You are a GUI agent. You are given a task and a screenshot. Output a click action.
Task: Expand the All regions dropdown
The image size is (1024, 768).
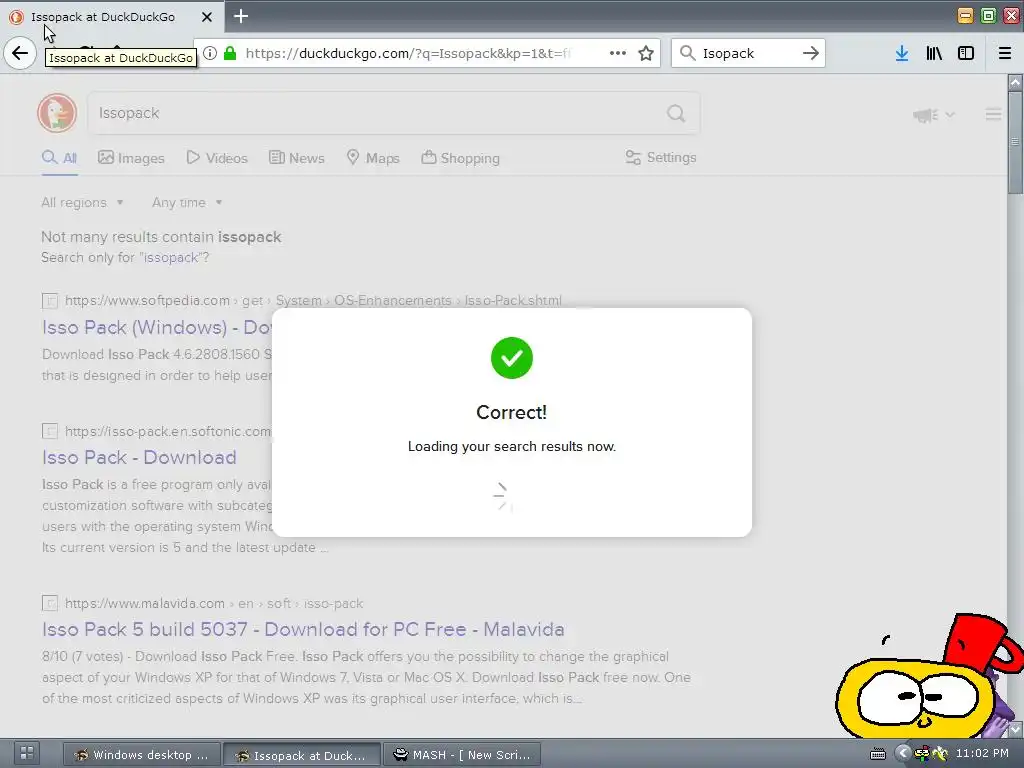click(x=82, y=202)
